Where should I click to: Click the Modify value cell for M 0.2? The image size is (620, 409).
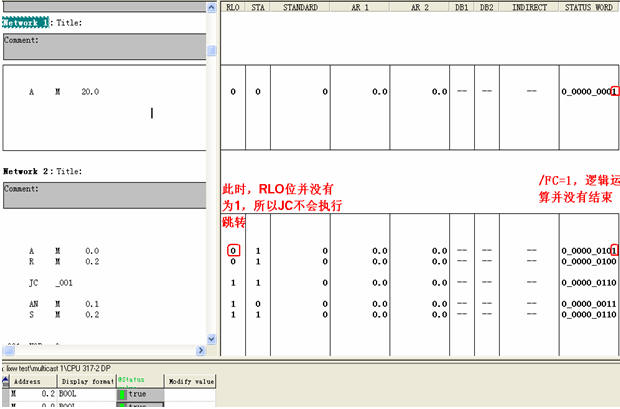point(190,394)
